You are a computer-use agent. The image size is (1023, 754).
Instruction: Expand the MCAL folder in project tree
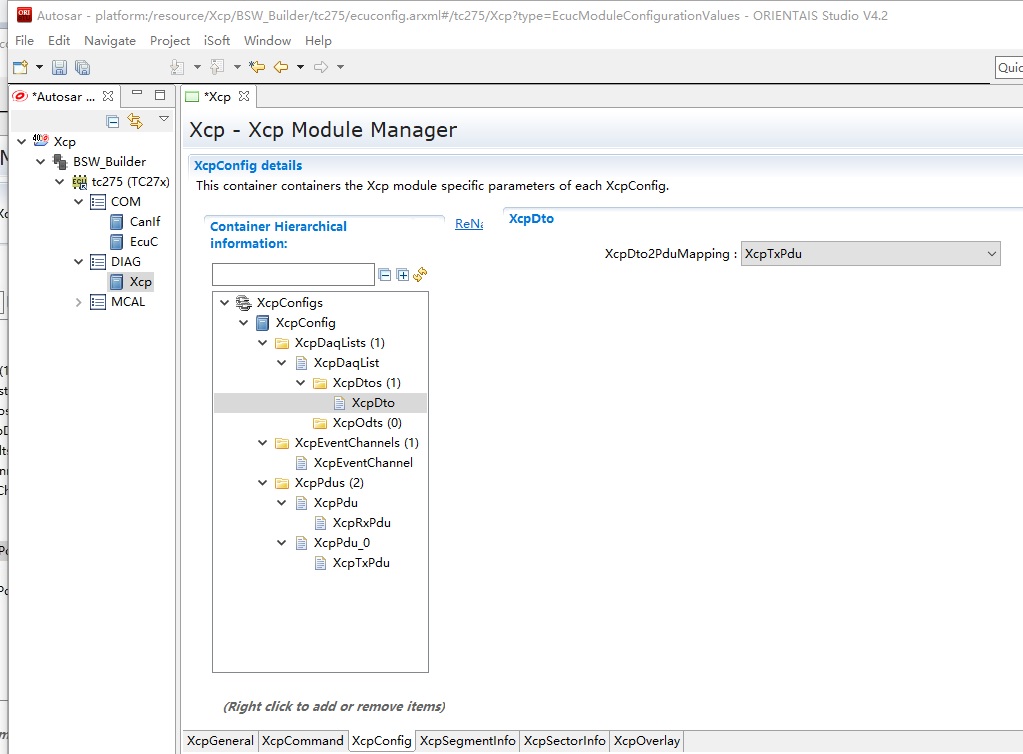79,302
